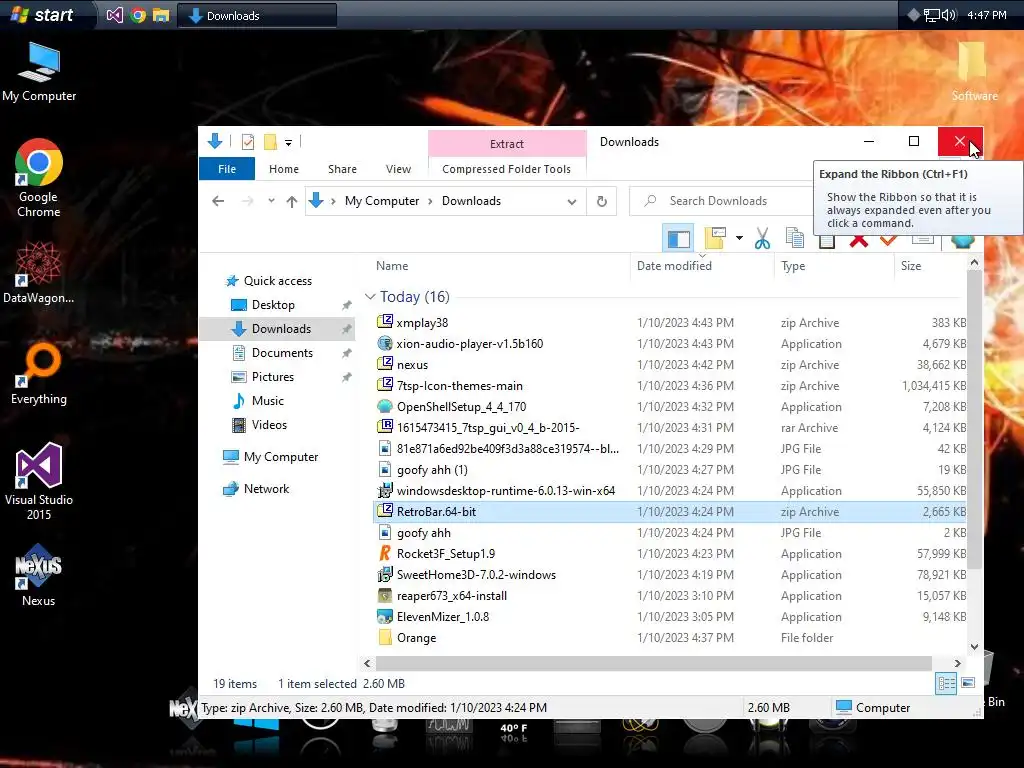Click the red X delete toolbar icon

[858, 241]
